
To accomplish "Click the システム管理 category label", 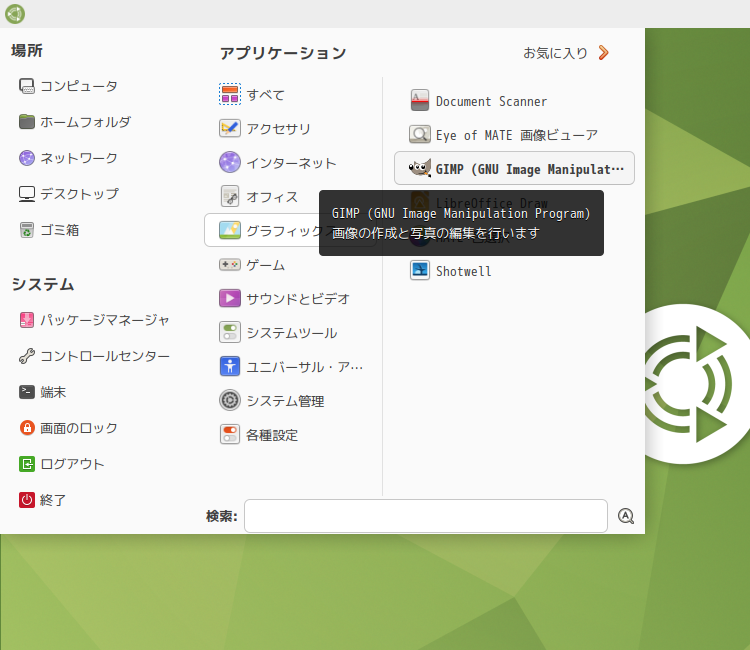I will click(x=285, y=401).
